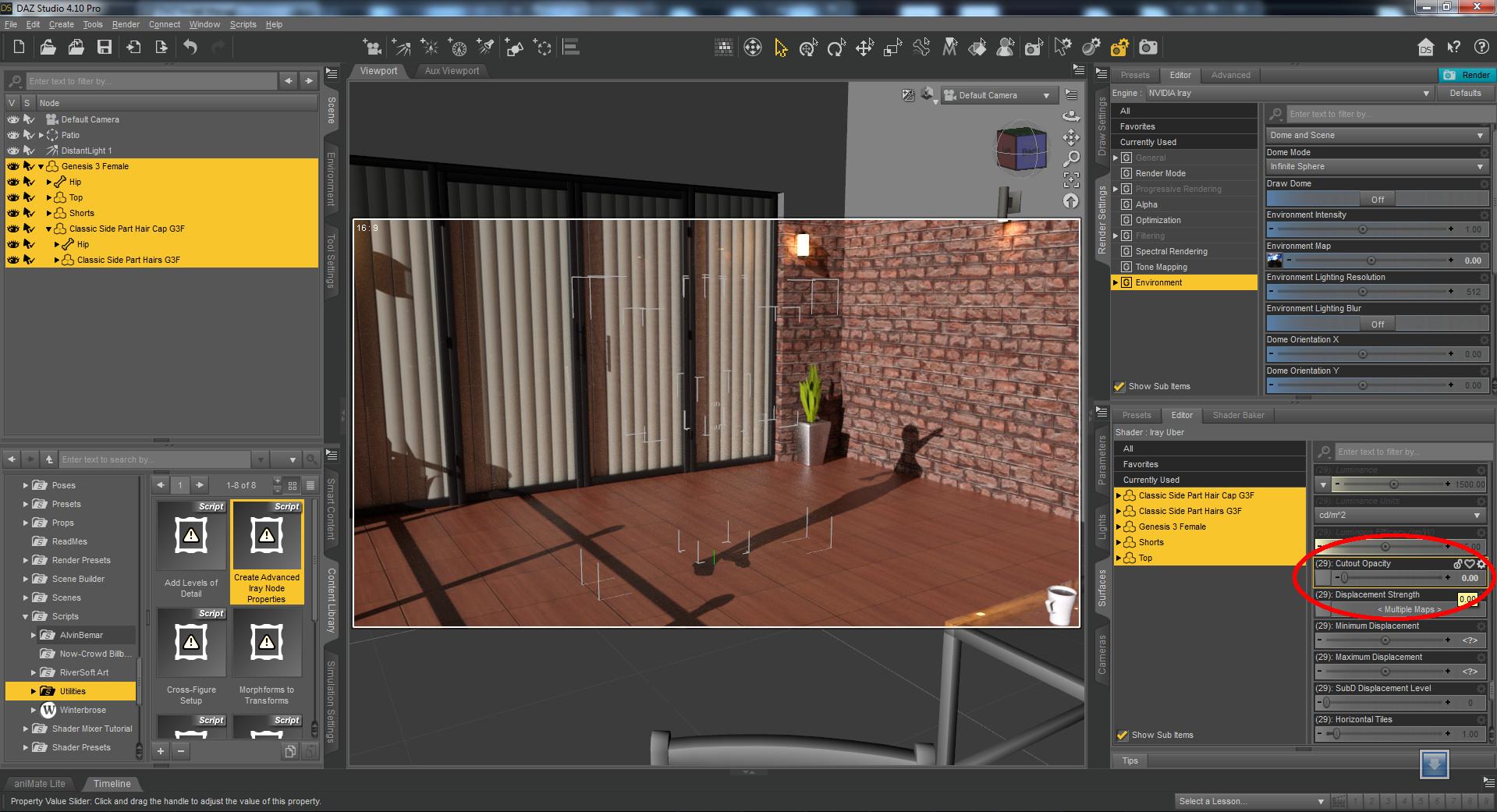Click the Open file folder icon
Image resolution: width=1497 pixels, height=812 pixels.
(48, 47)
